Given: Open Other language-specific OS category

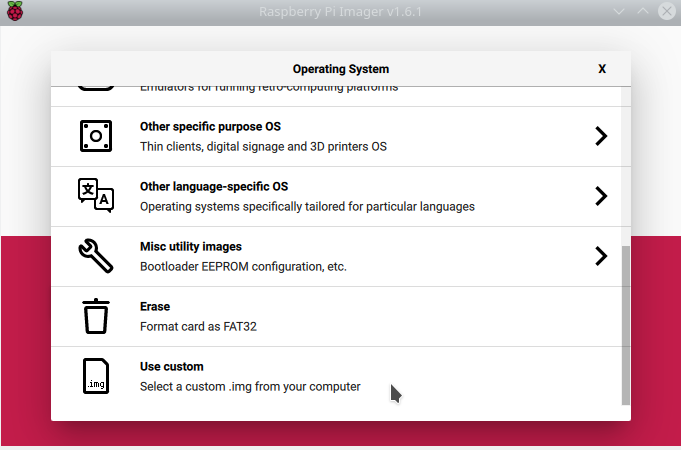Looking at the screenshot, I should [x=336, y=197].
